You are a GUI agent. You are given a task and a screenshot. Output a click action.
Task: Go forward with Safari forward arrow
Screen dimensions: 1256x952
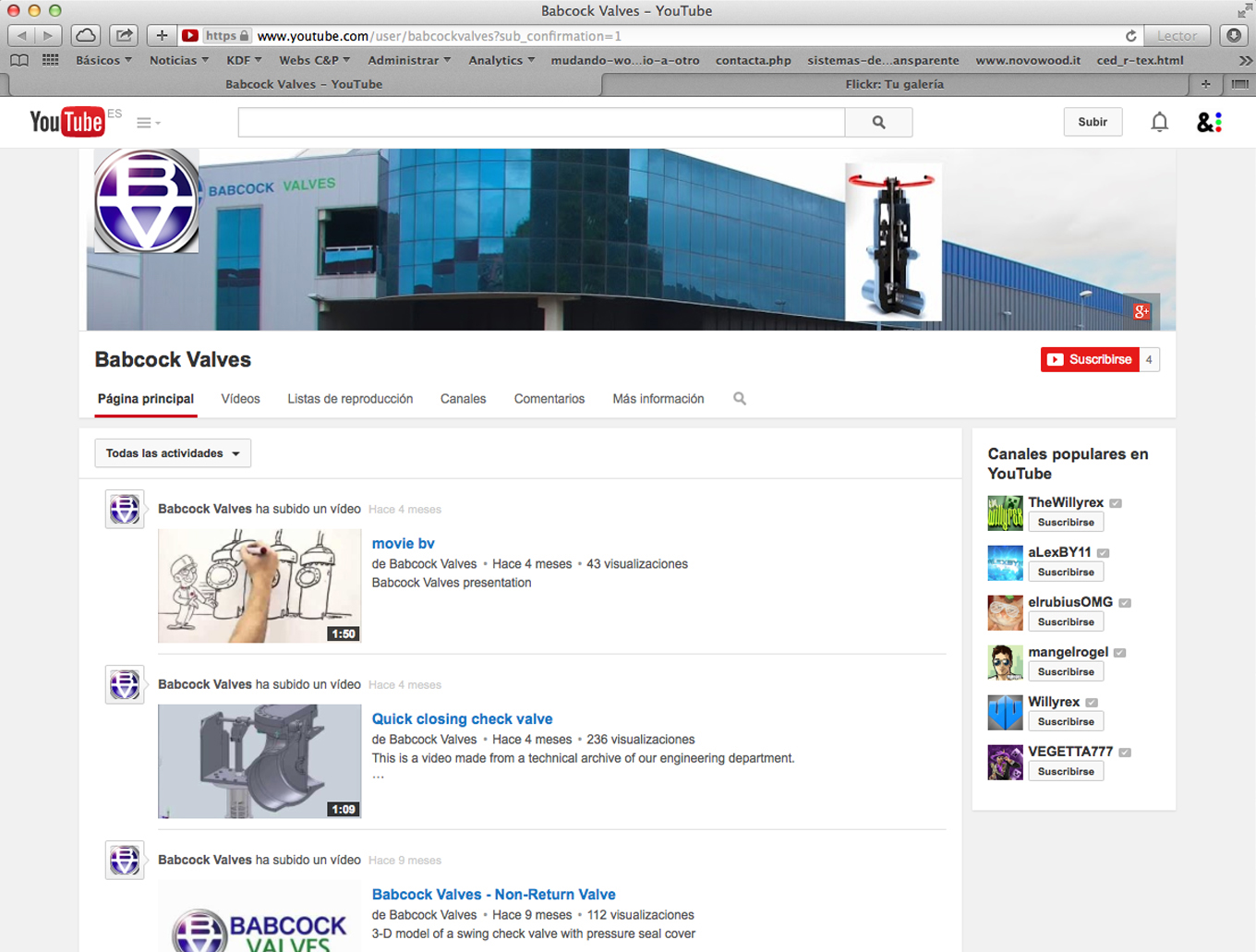point(48,35)
